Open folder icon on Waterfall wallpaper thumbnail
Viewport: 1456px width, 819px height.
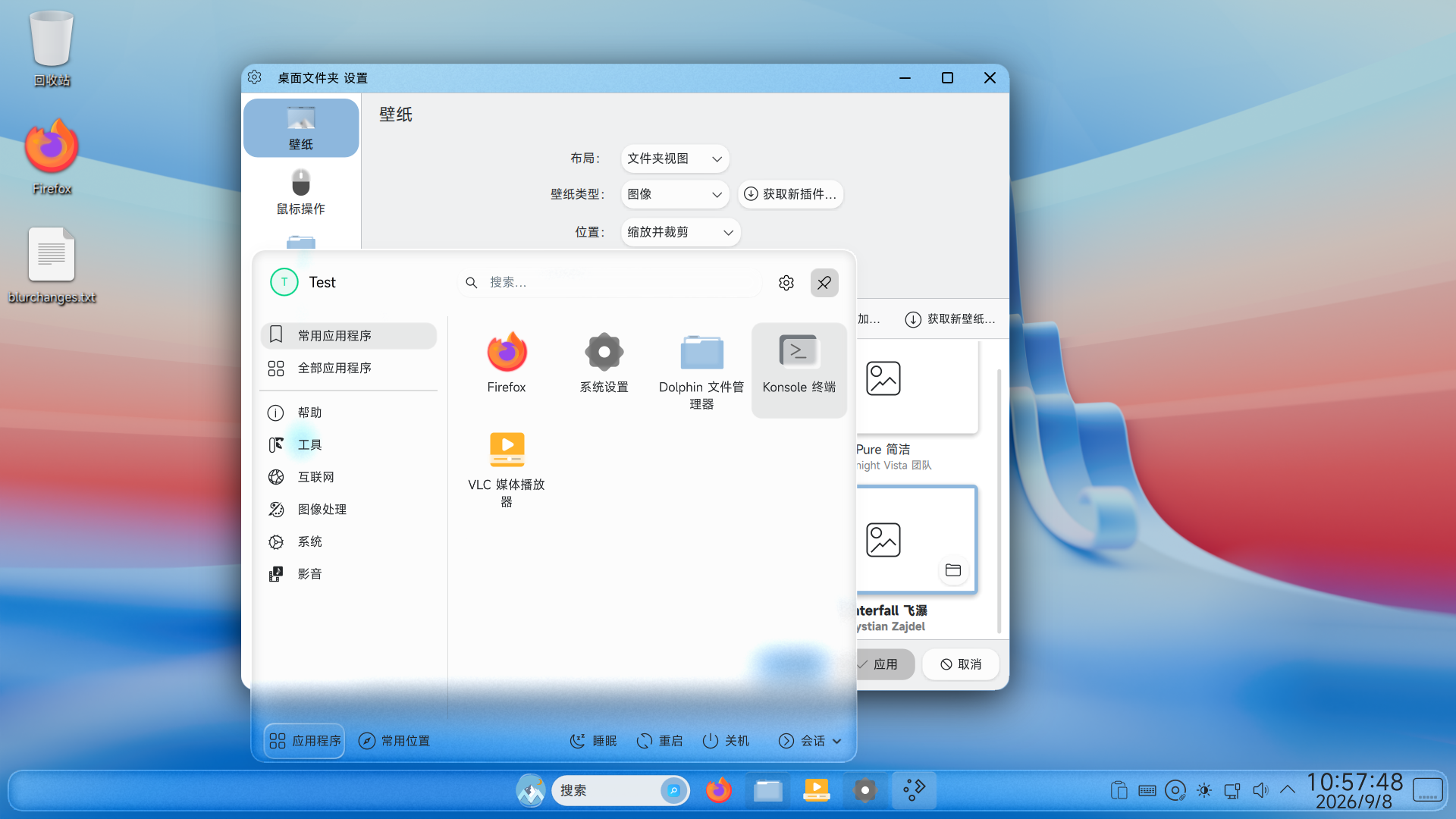click(953, 570)
